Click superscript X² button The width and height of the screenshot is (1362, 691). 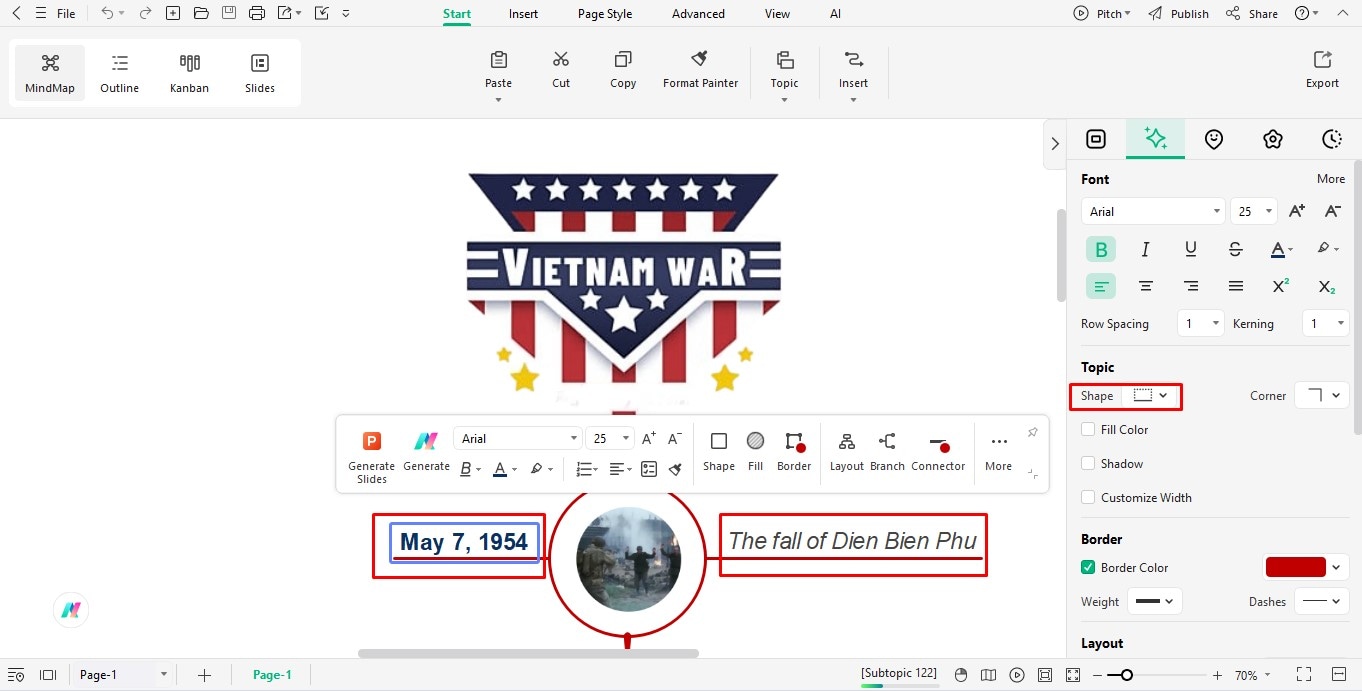(1280, 286)
